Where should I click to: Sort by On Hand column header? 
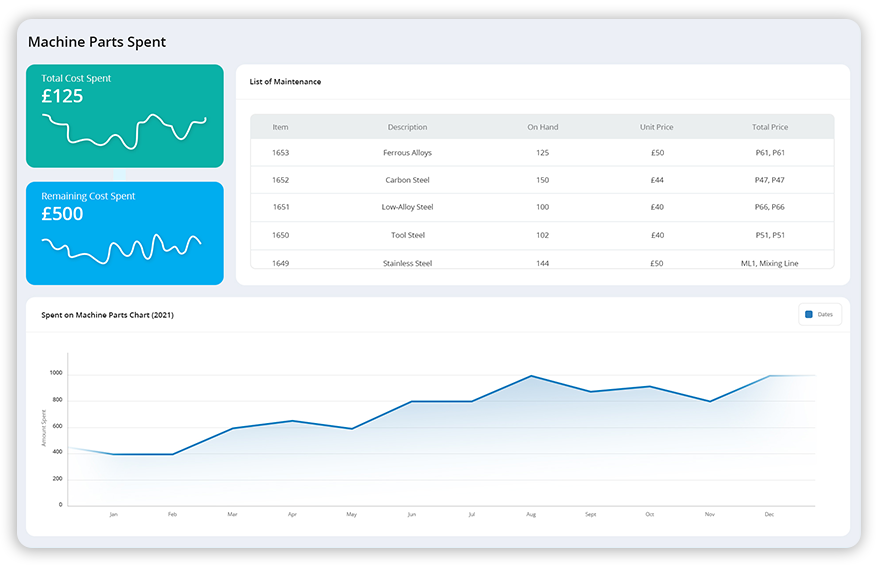coord(542,127)
